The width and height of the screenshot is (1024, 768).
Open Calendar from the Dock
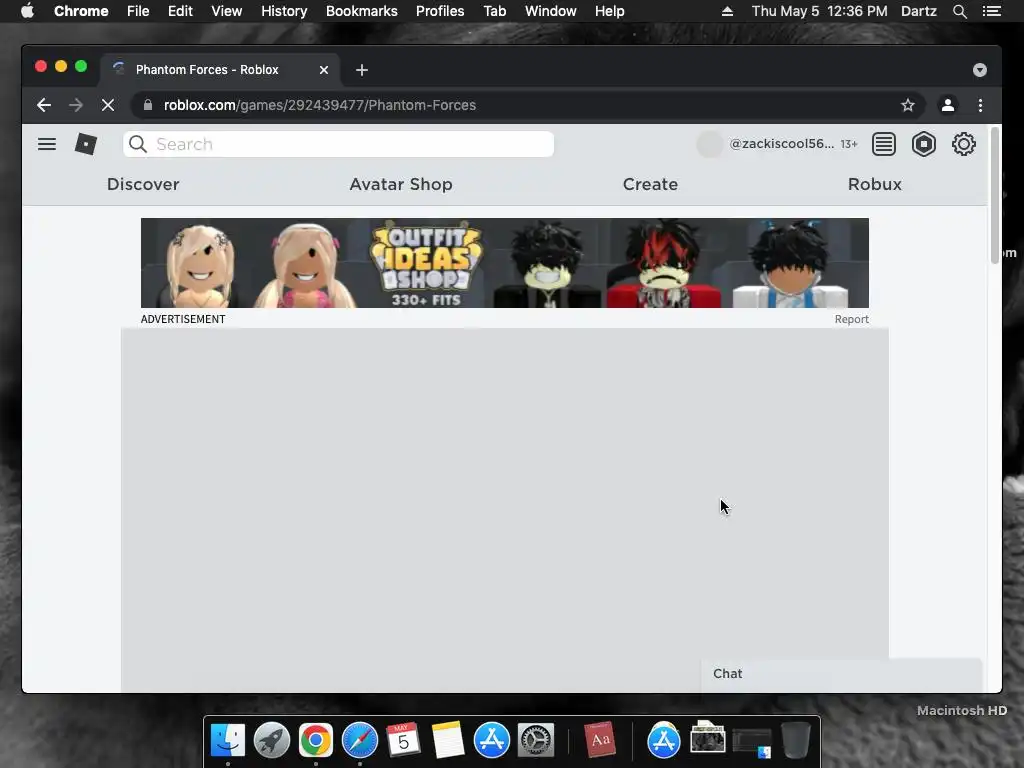(x=404, y=741)
